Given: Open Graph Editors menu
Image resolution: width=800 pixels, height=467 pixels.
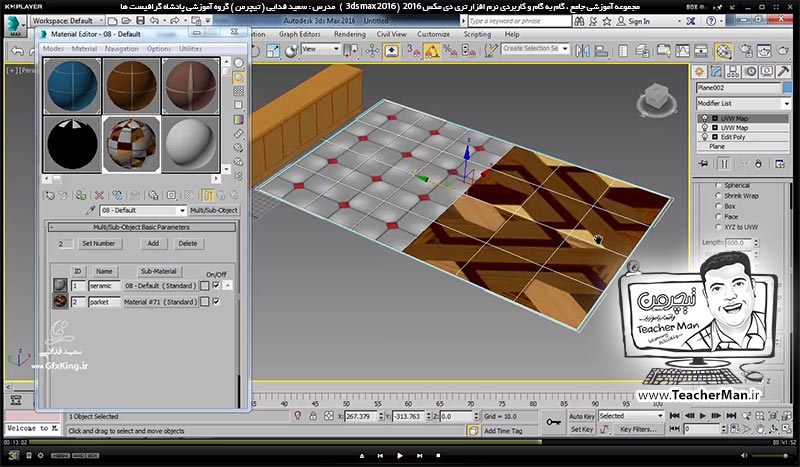Looking at the screenshot, I should pyautogui.click(x=299, y=34).
